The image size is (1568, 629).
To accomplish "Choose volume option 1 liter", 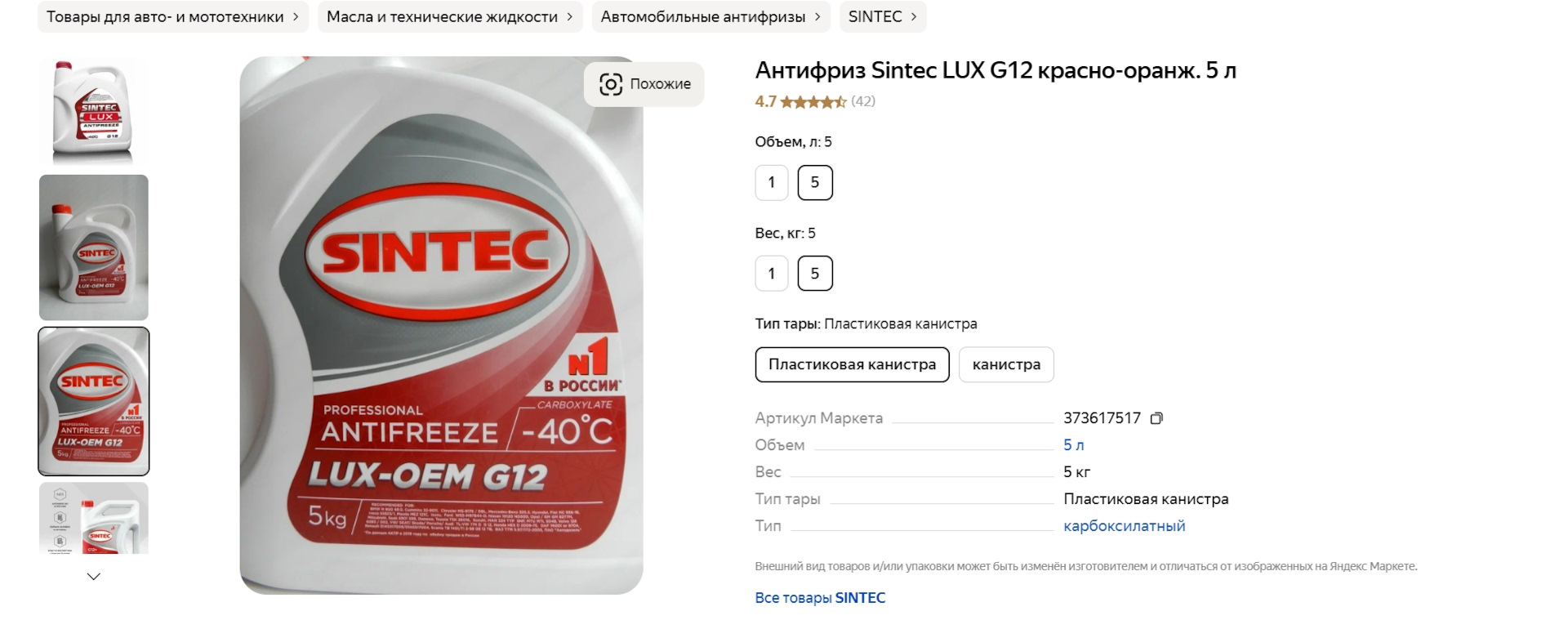I will [771, 182].
